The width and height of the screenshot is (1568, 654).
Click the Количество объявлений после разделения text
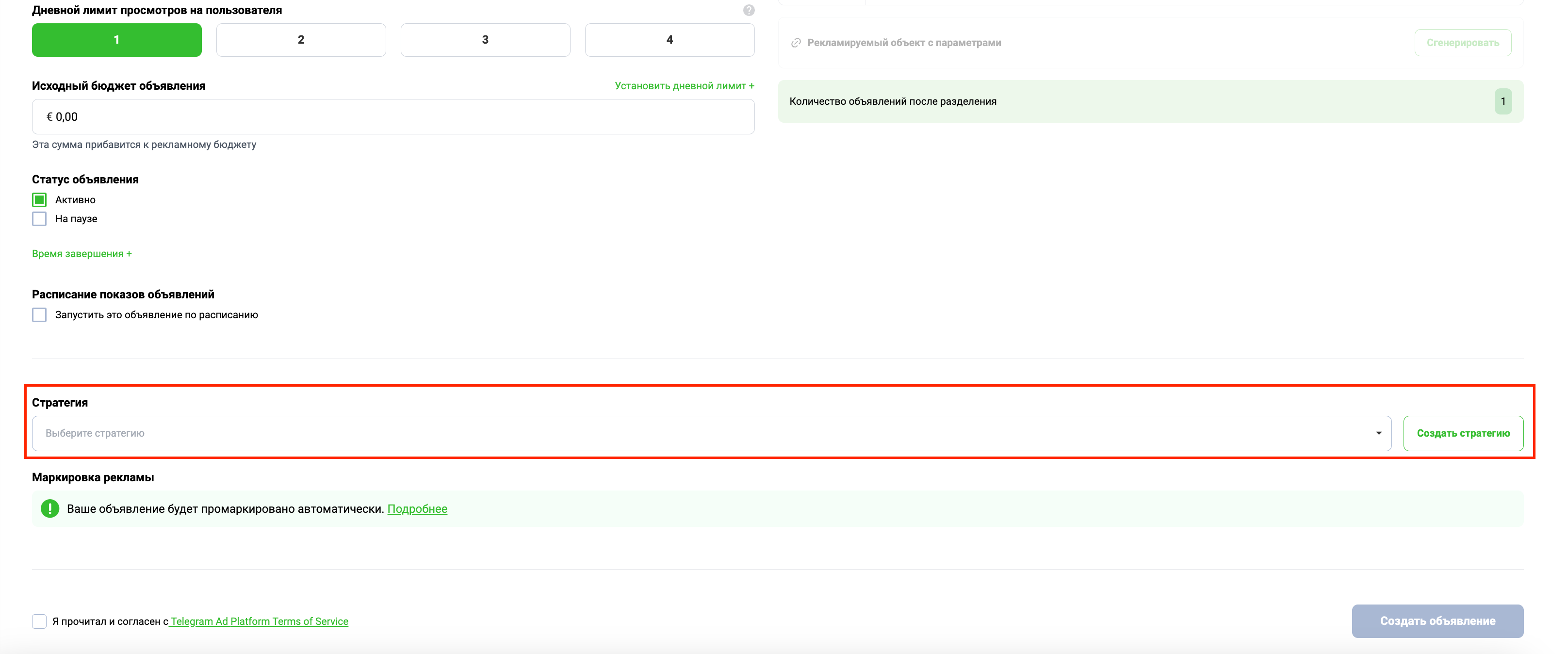click(x=893, y=101)
